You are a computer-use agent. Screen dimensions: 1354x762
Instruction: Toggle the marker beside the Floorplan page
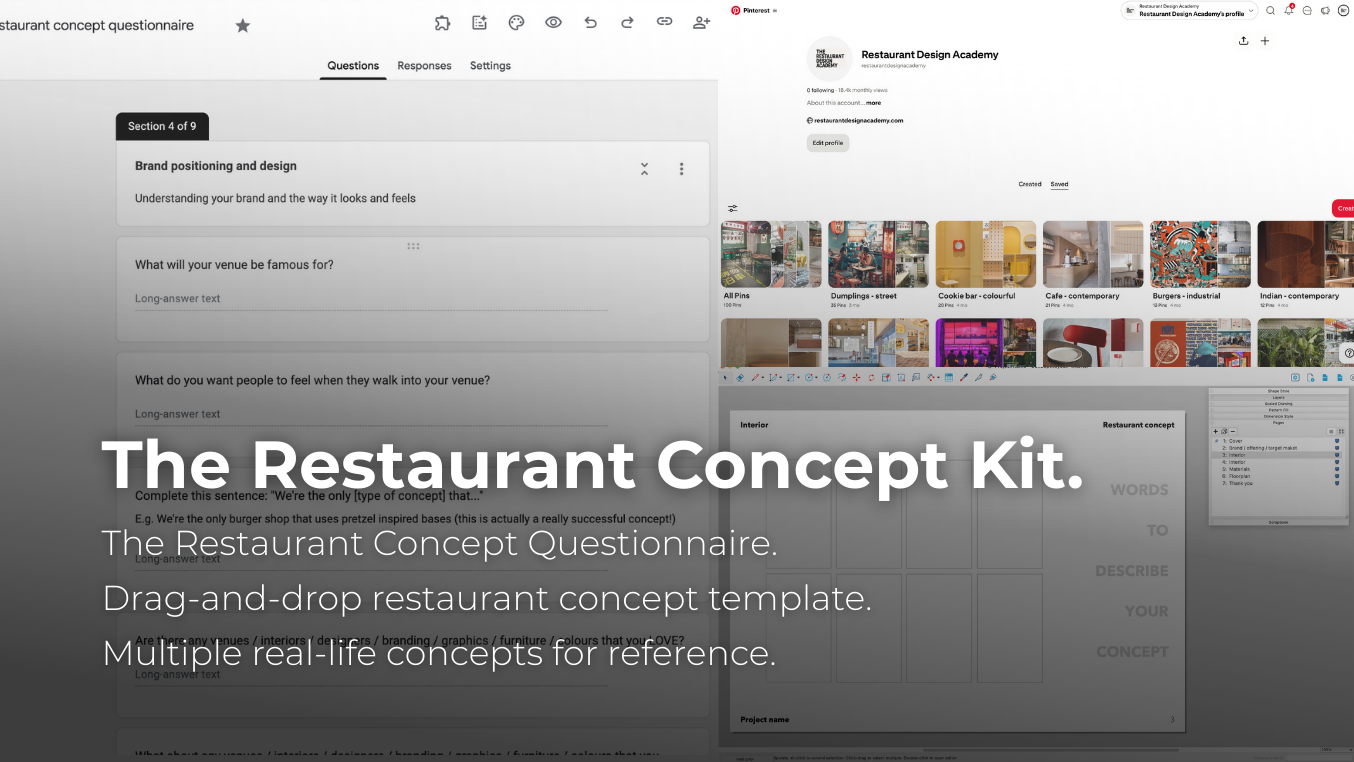(1337, 476)
